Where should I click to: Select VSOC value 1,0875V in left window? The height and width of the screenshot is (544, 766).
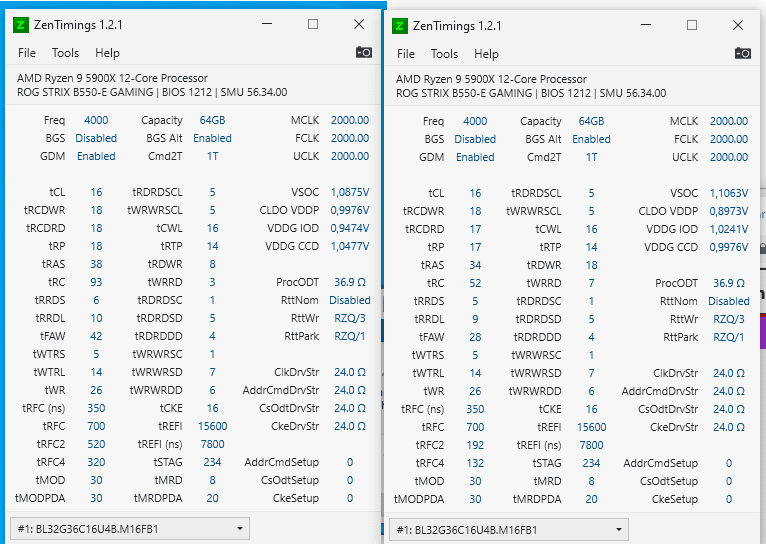(350, 192)
